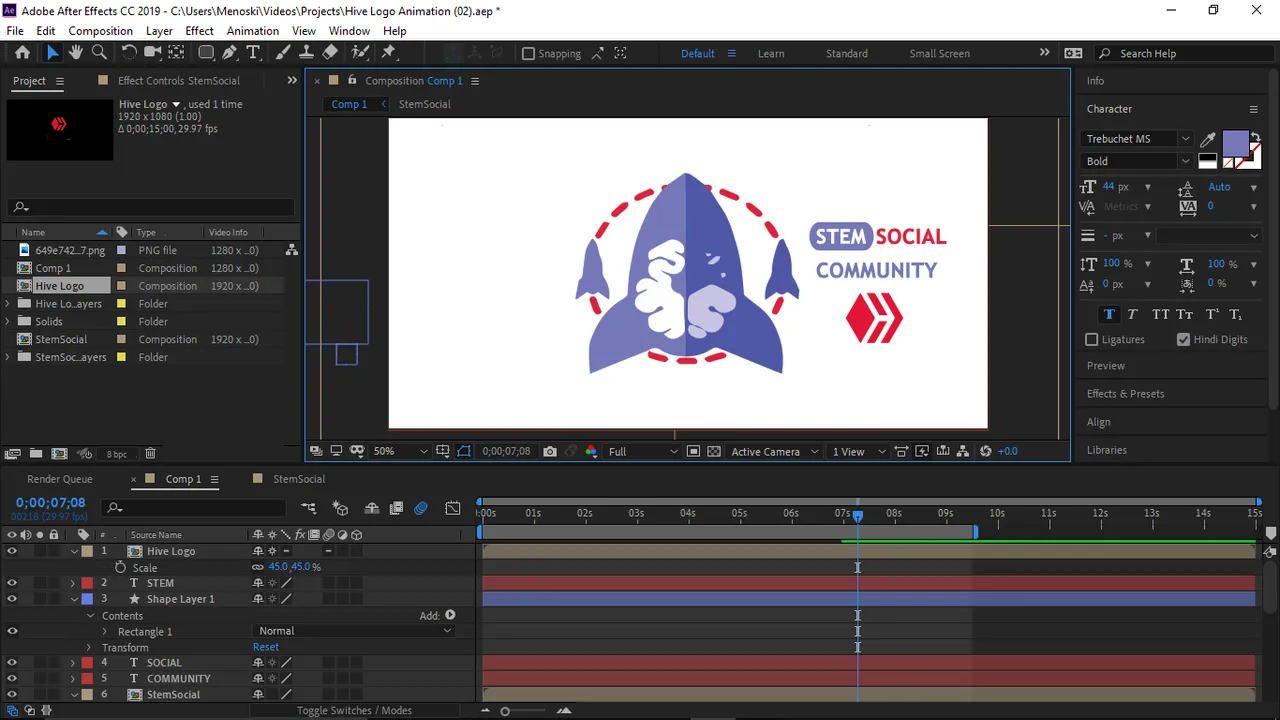Select the Brush tool
This screenshot has height=720, width=1280.
coord(283,53)
